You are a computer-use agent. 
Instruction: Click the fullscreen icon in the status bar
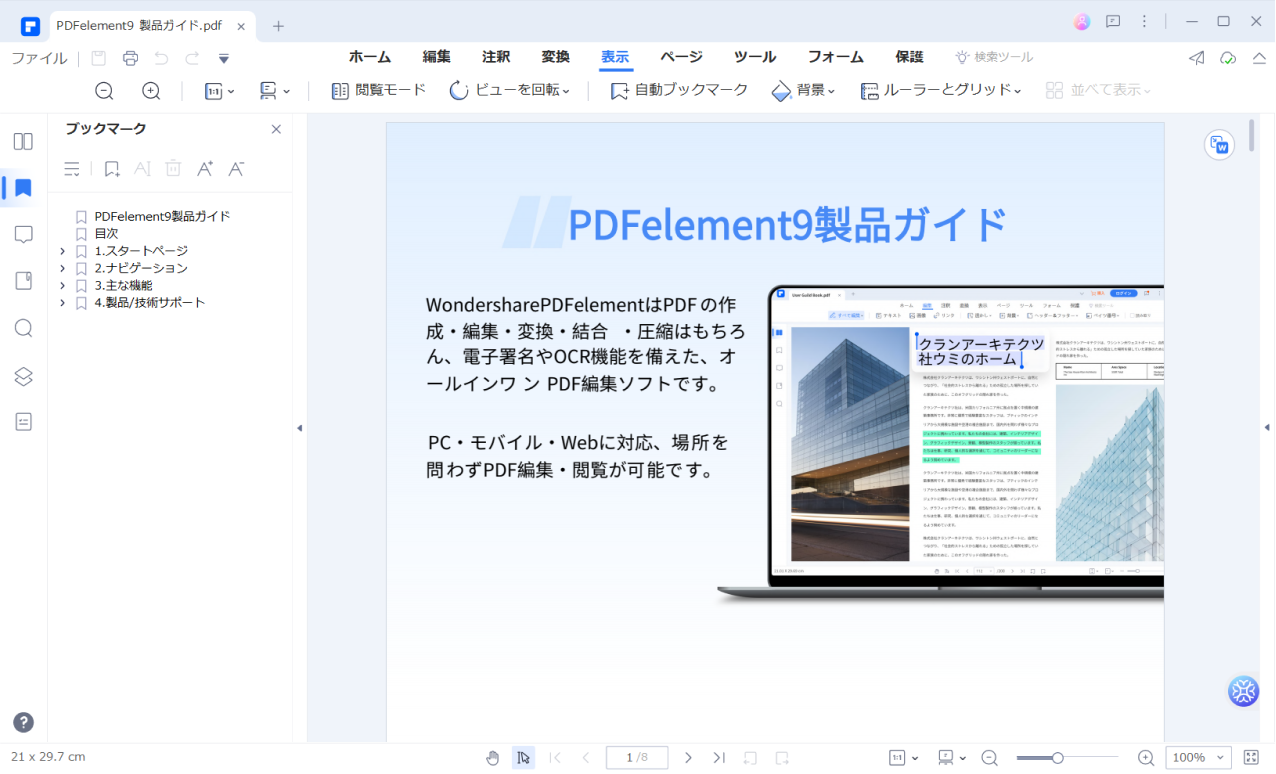[1251, 758]
